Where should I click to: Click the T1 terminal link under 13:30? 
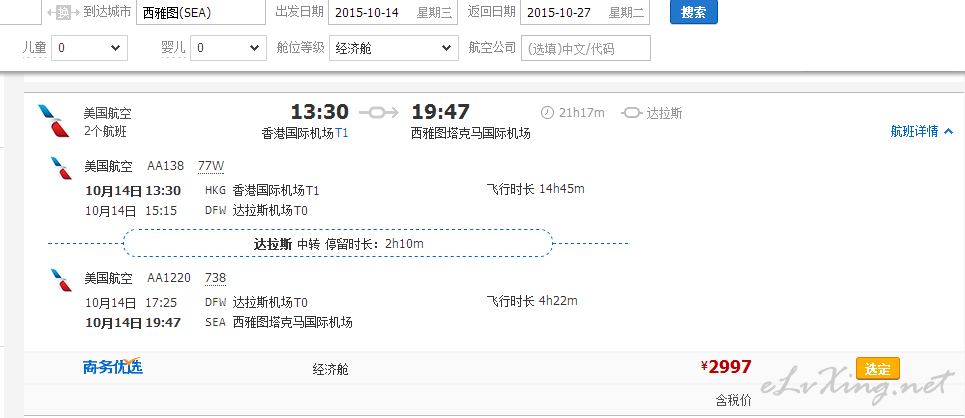(342, 133)
